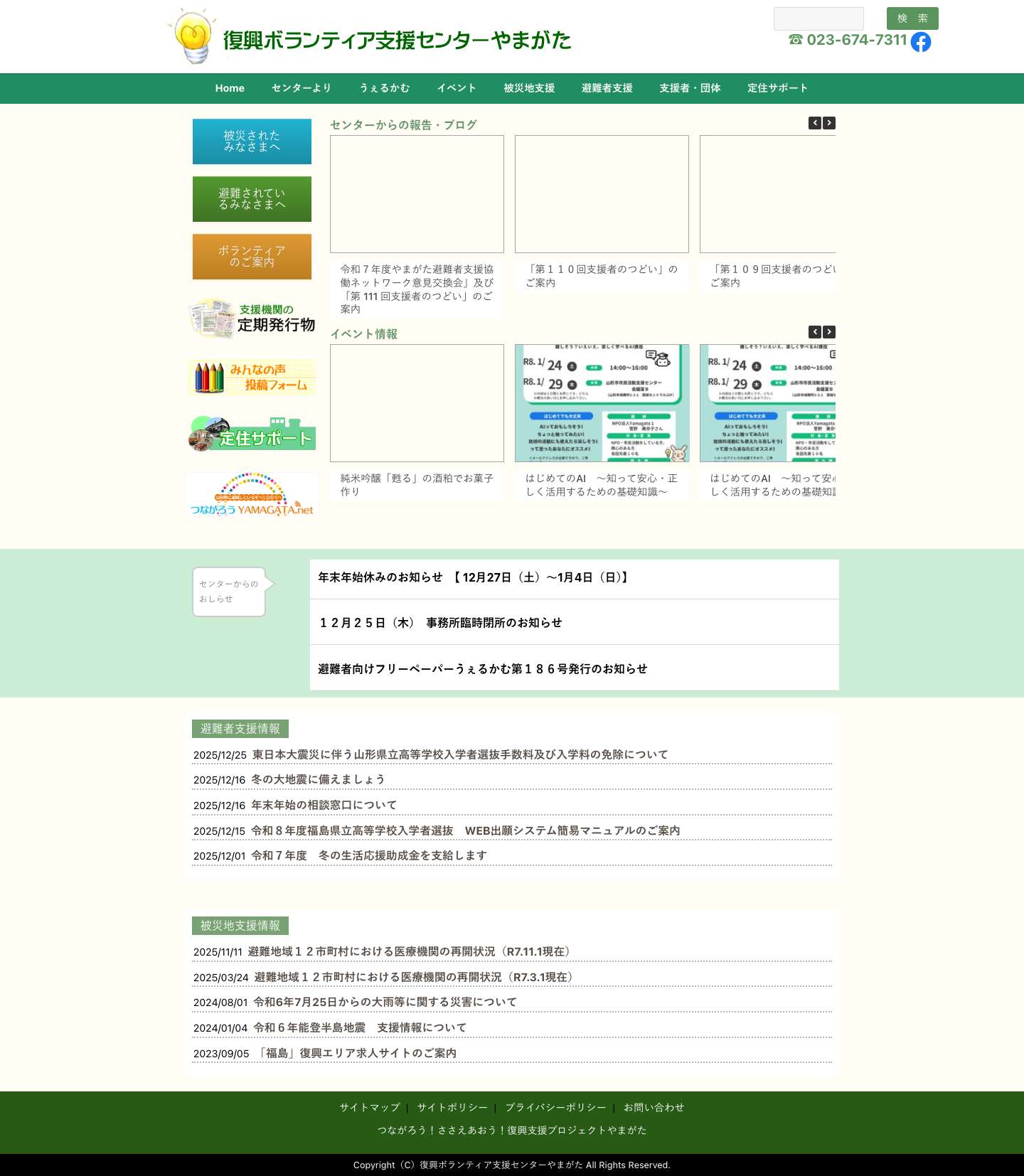
Task: Open 年末年始休みのお知らせ notice
Action: [x=474, y=577]
